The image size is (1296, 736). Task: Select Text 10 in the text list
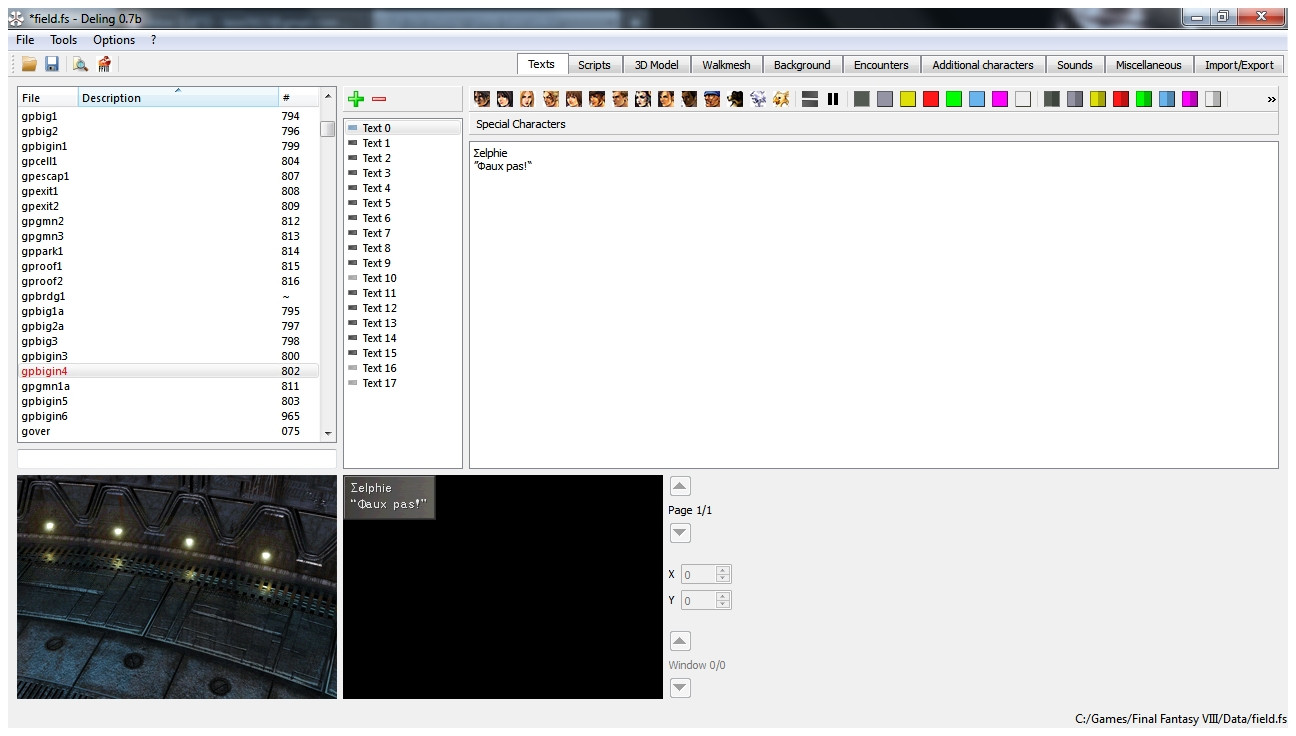[402, 278]
